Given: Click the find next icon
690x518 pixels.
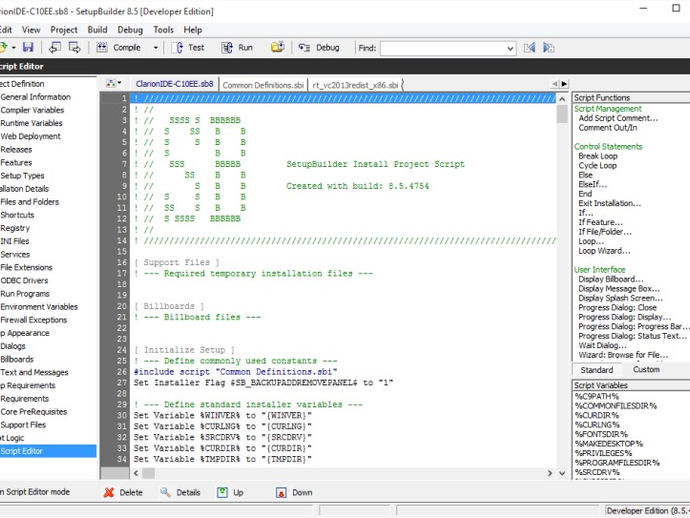Looking at the screenshot, I should pos(548,48).
